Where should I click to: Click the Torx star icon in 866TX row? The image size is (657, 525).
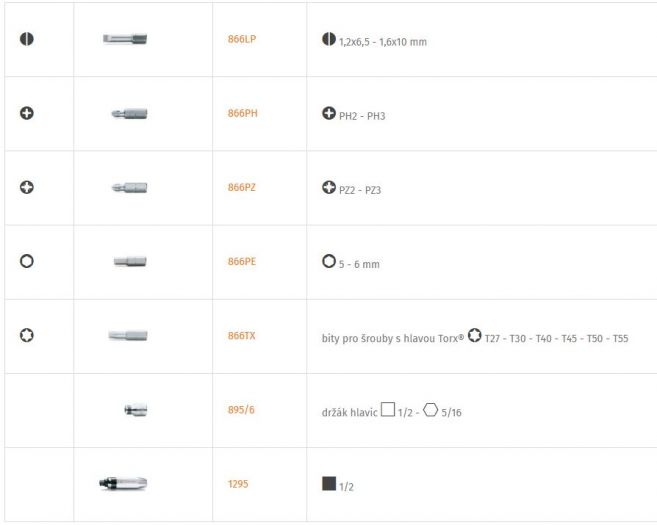(27, 335)
